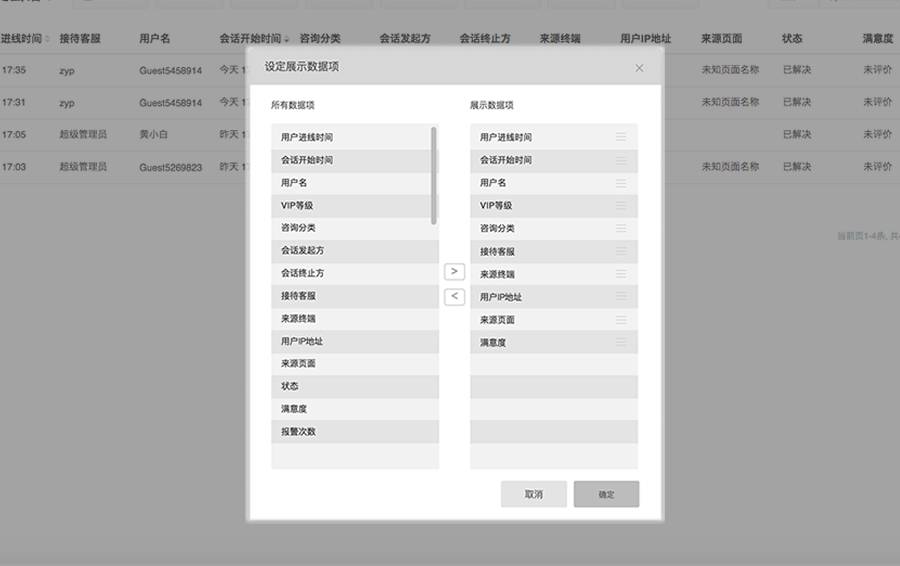Select 来源页面 in all data items list
This screenshot has width=900, height=566.
(355, 363)
